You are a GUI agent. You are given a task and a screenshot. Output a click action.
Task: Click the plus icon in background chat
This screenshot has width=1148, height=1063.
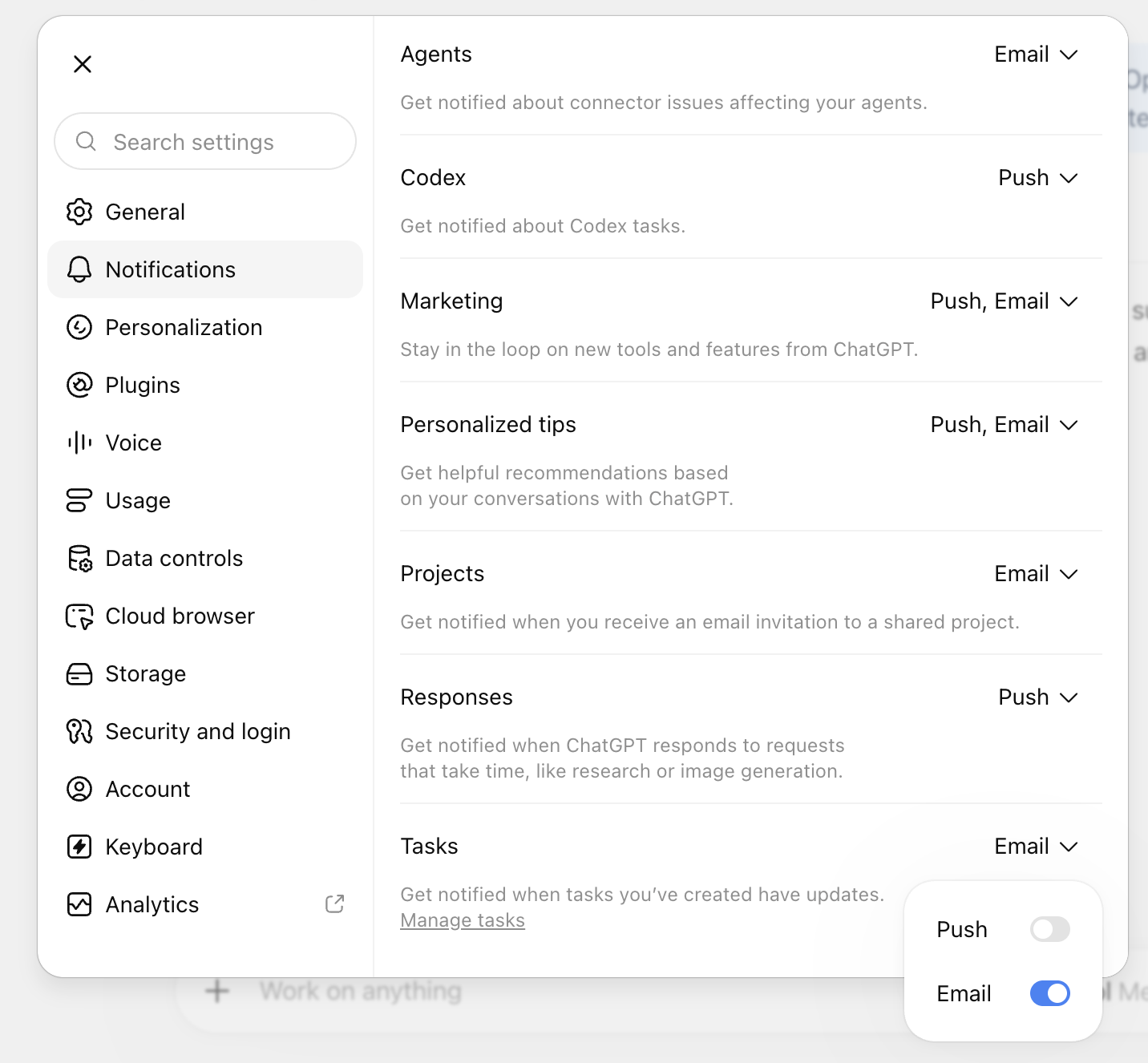(x=217, y=991)
